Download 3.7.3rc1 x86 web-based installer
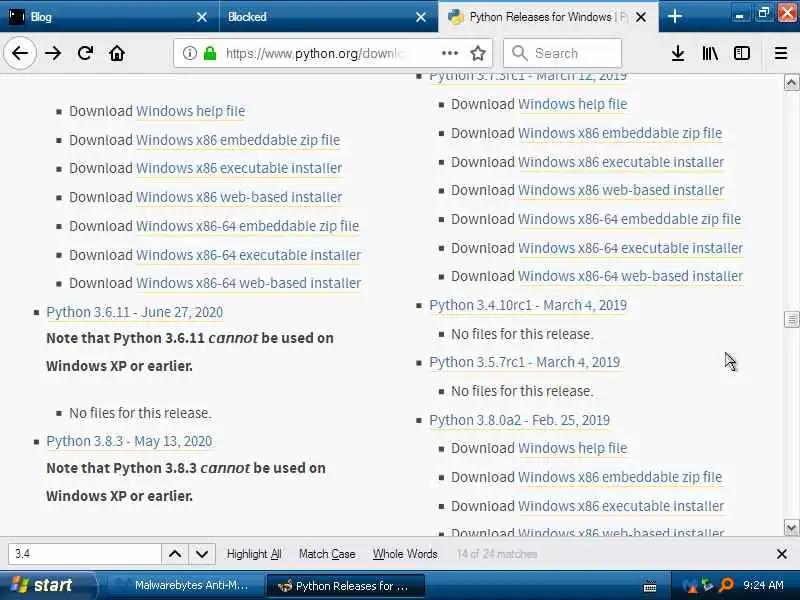 coord(621,190)
